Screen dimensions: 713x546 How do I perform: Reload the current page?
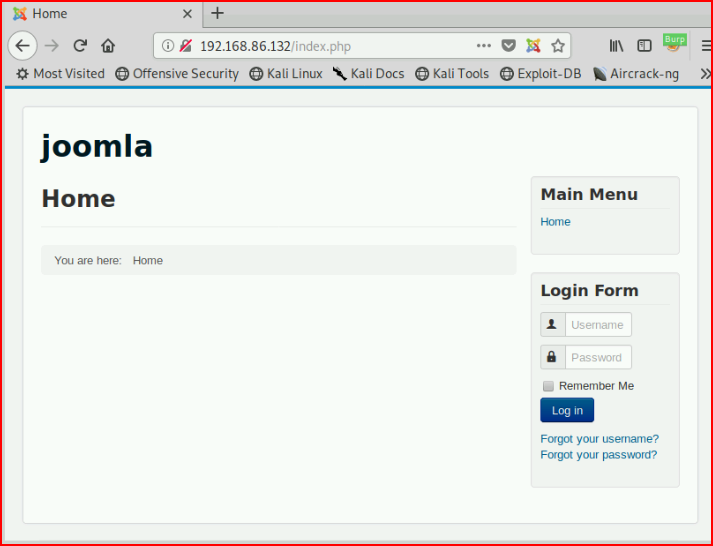tap(80, 45)
